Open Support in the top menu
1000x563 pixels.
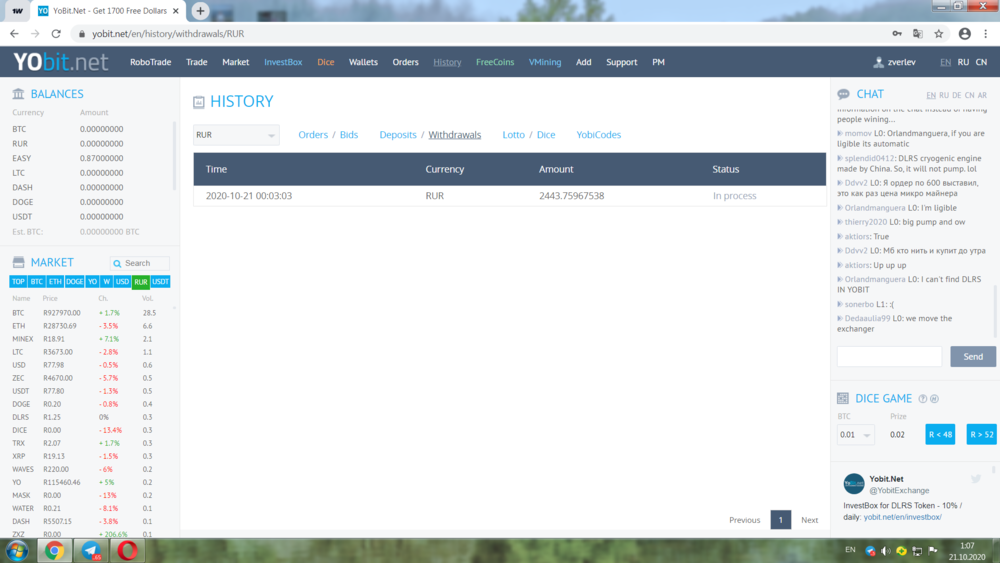click(621, 62)
